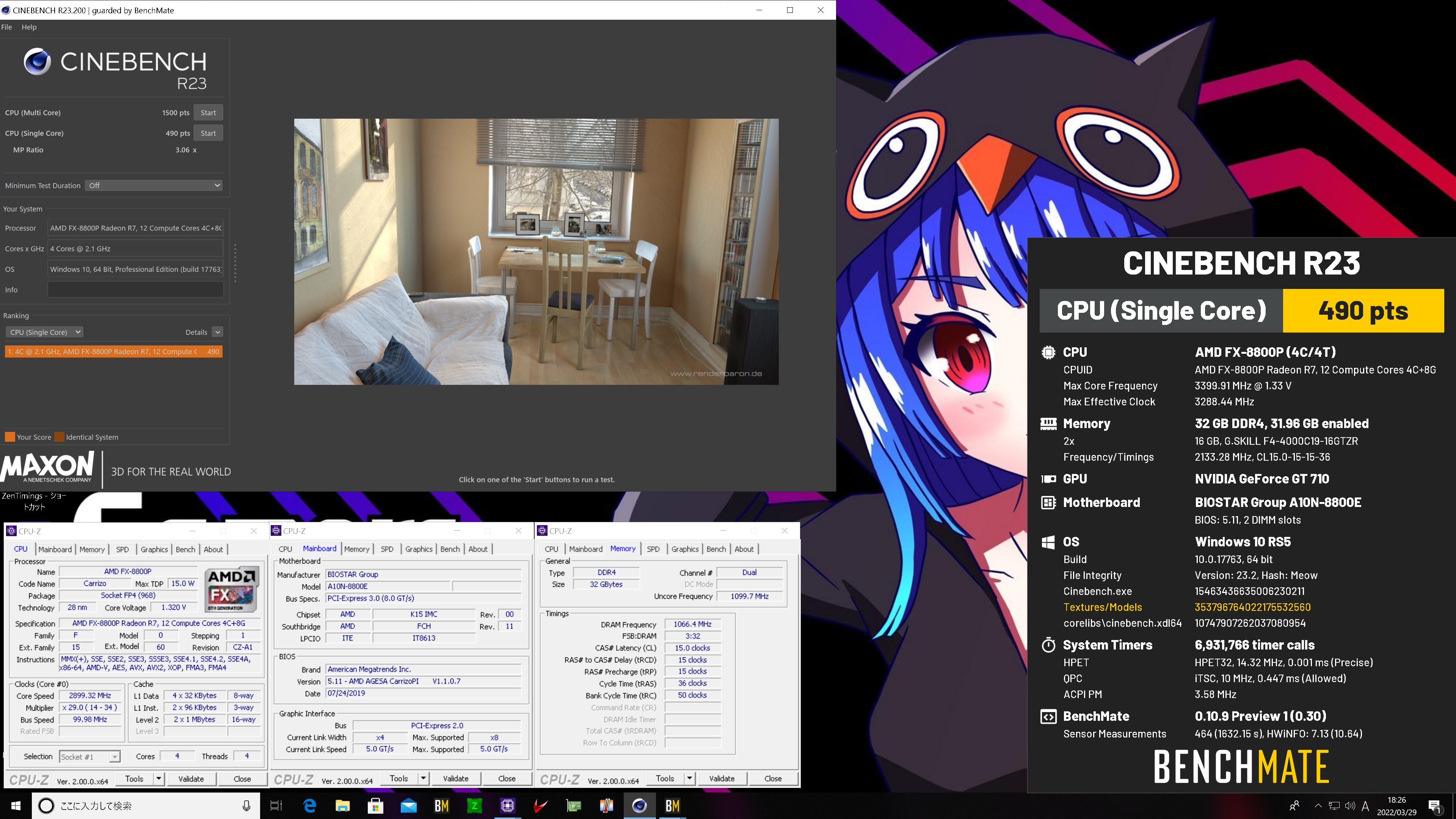Viewport: 1456px width, 819px height.
Task: Open the green ZenTimings taskbar icon
Action: click(474, 805)
